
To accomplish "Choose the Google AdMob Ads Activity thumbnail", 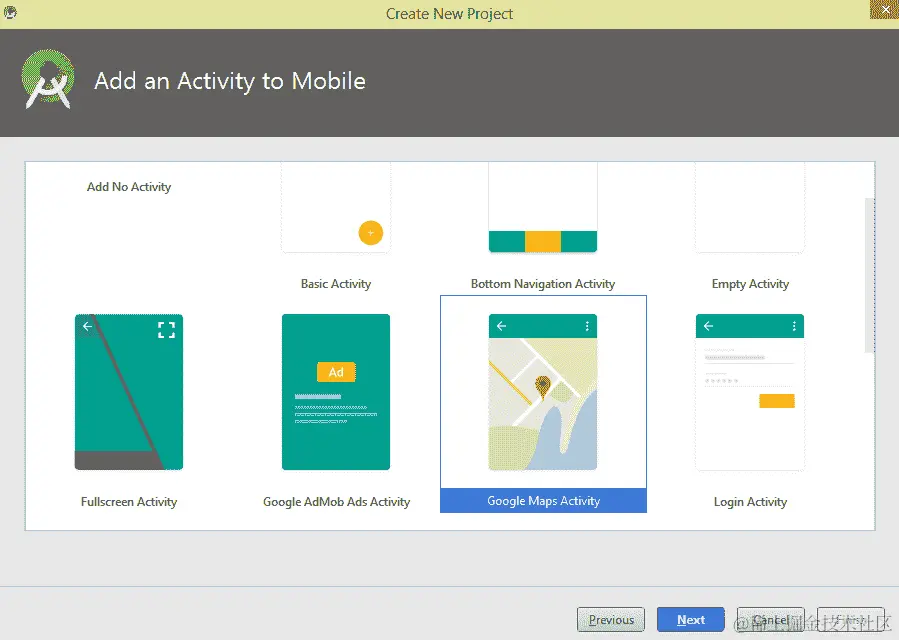I will click(x=336, y=392).
